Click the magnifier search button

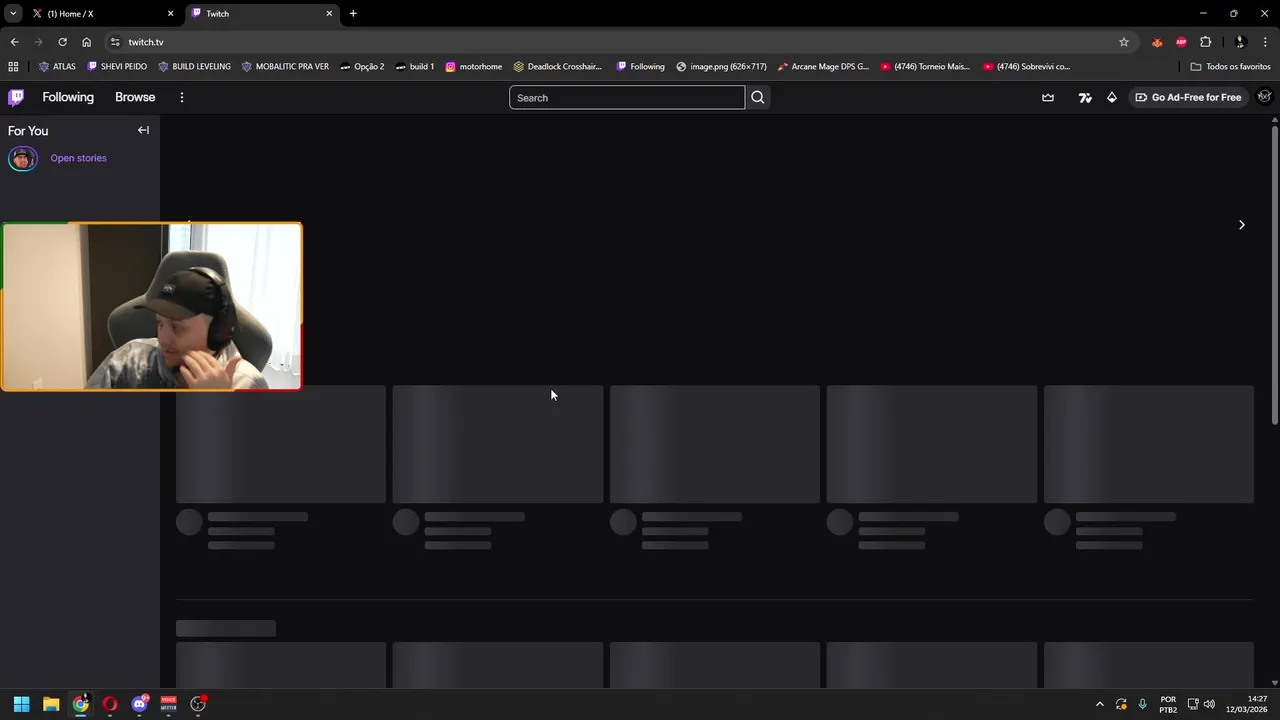tap(758, 97)
